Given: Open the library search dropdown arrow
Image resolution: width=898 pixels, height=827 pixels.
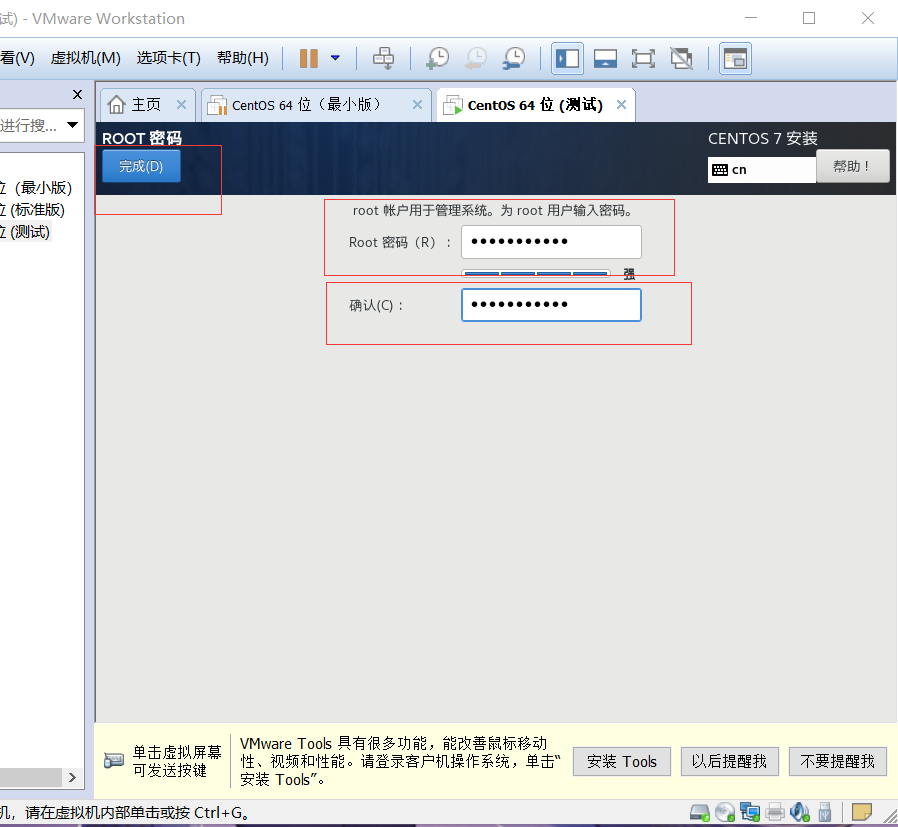Looking at the screenshot, I should coord(72,125).
